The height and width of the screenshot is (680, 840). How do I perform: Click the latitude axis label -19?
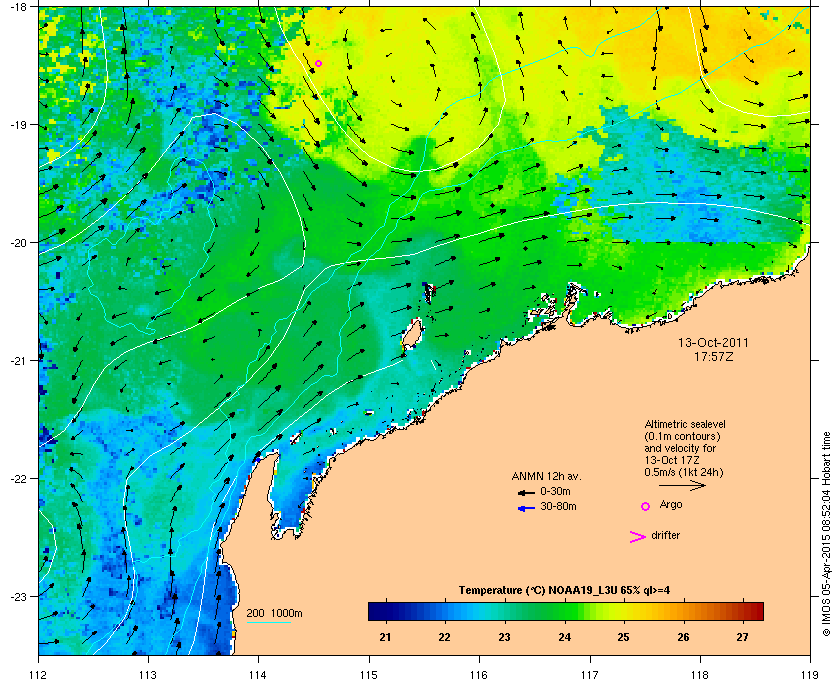[19, 125]
